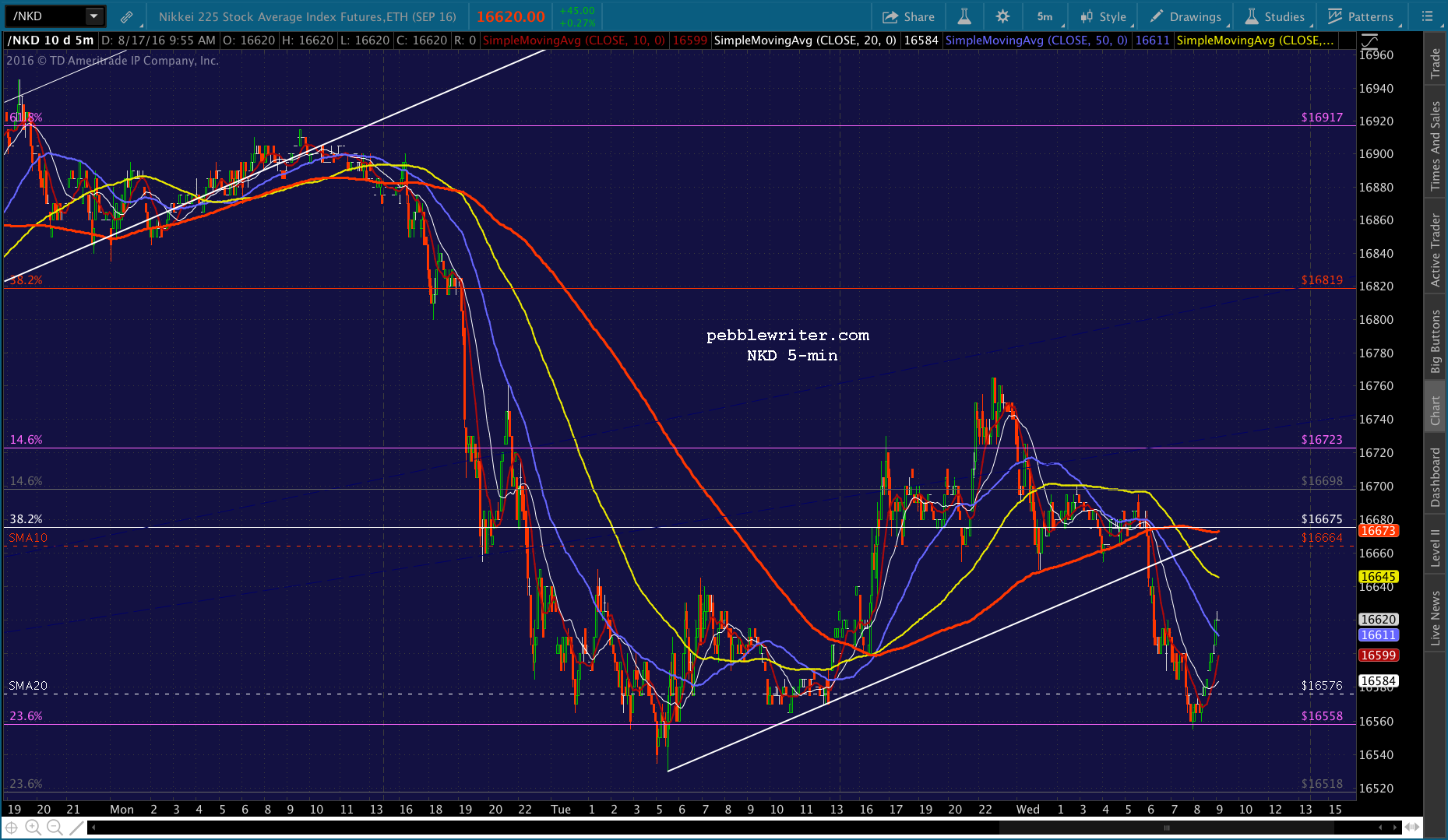Click the symbol link paperclip icon

click(x=126, y=16)
